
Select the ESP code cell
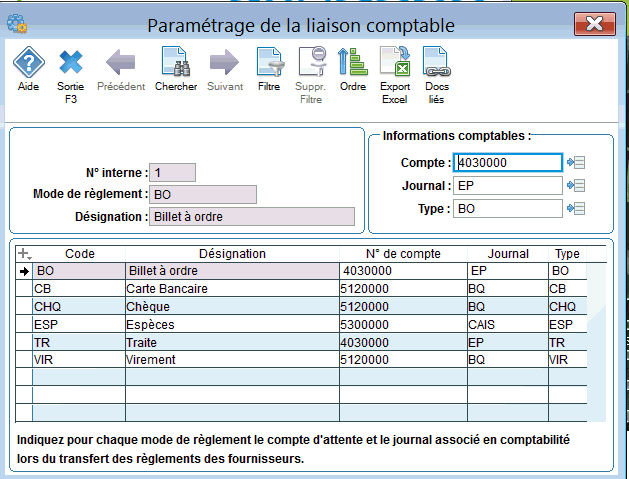pyautogui.click(x=79, y=324)
